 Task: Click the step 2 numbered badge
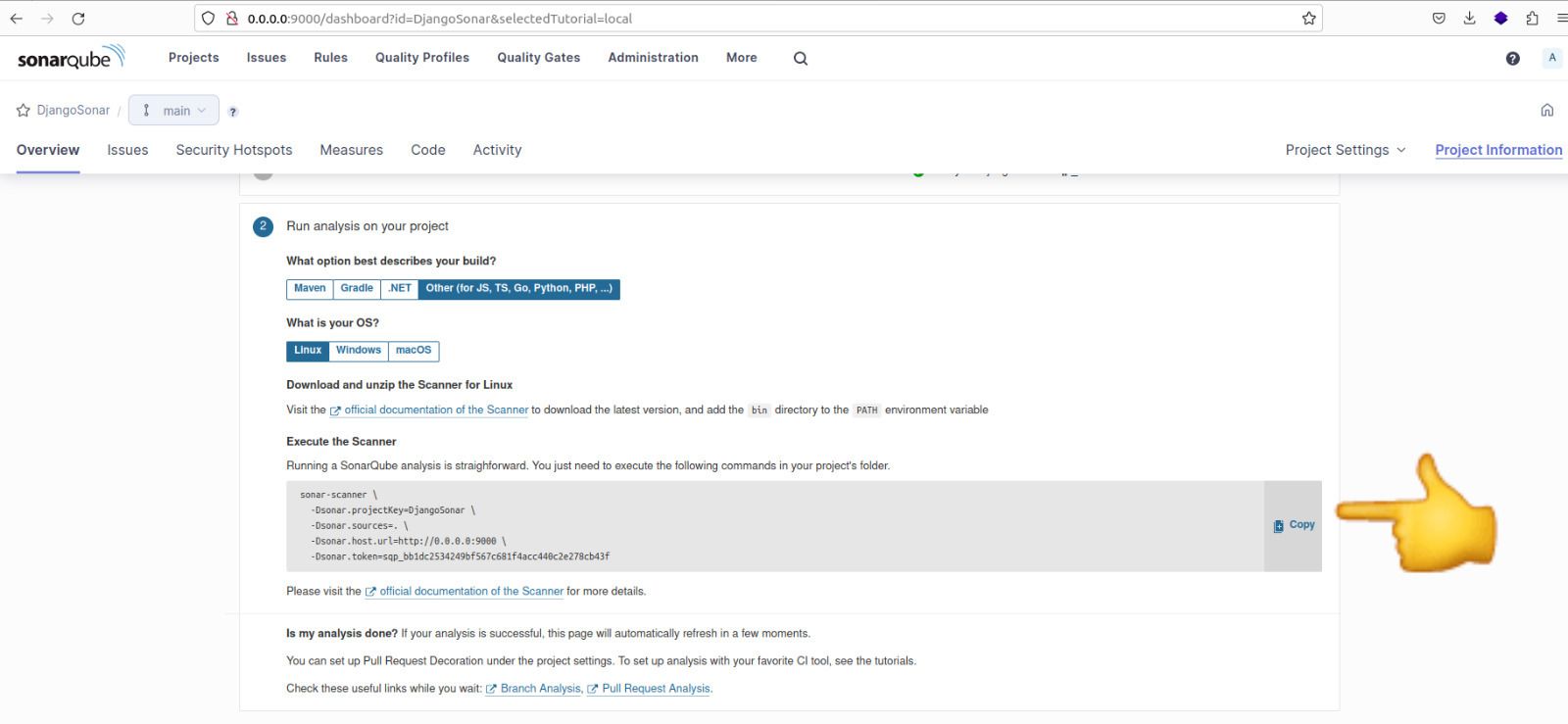coord(263,226)
